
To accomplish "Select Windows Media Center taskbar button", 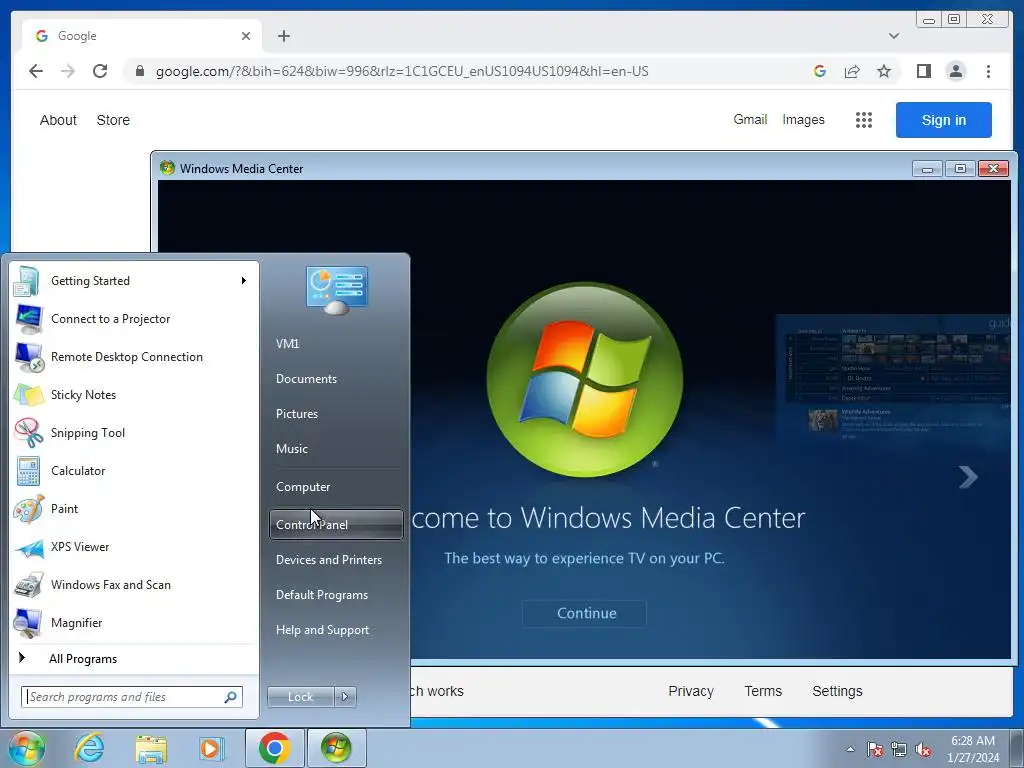I will 336,748.
